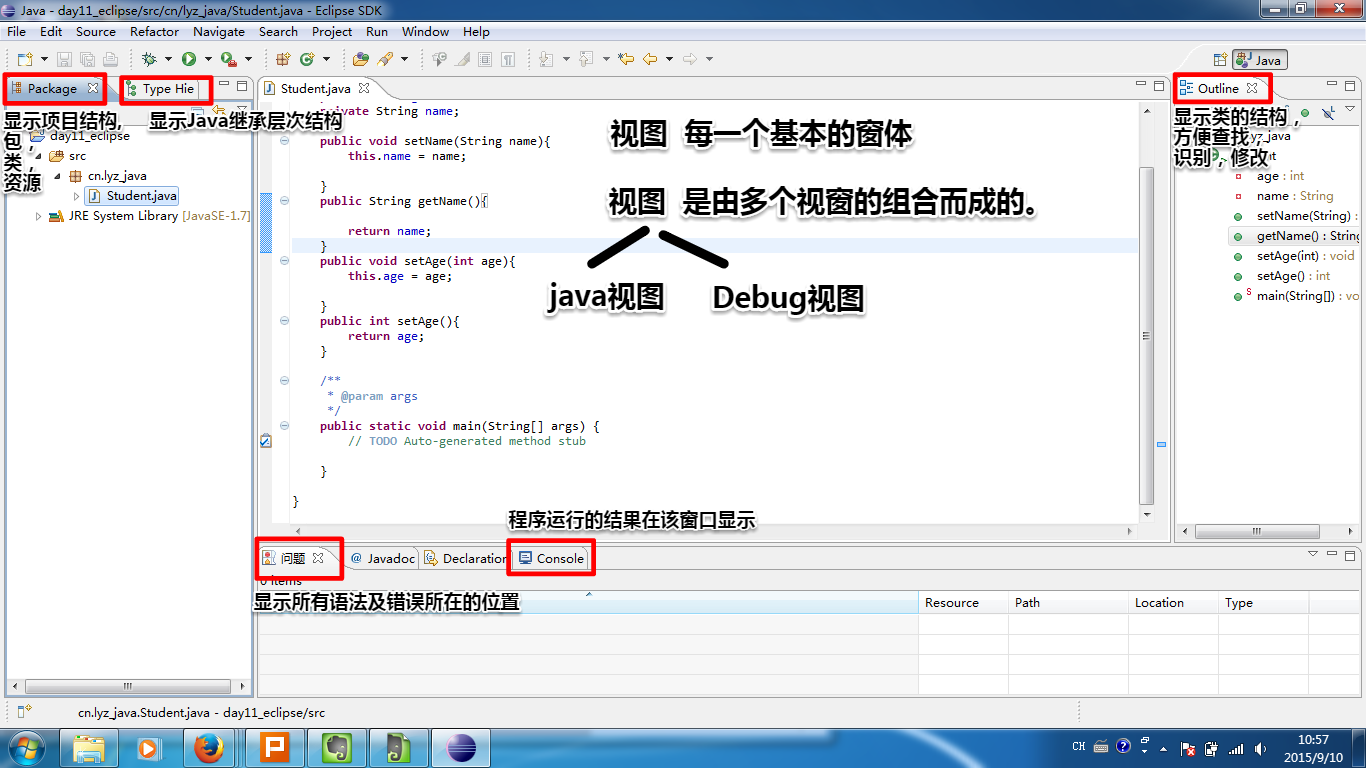The width and height of the screenshot is (1366, 768).
Task: Expand the Student.java tree node
Action: coord(77,196)
